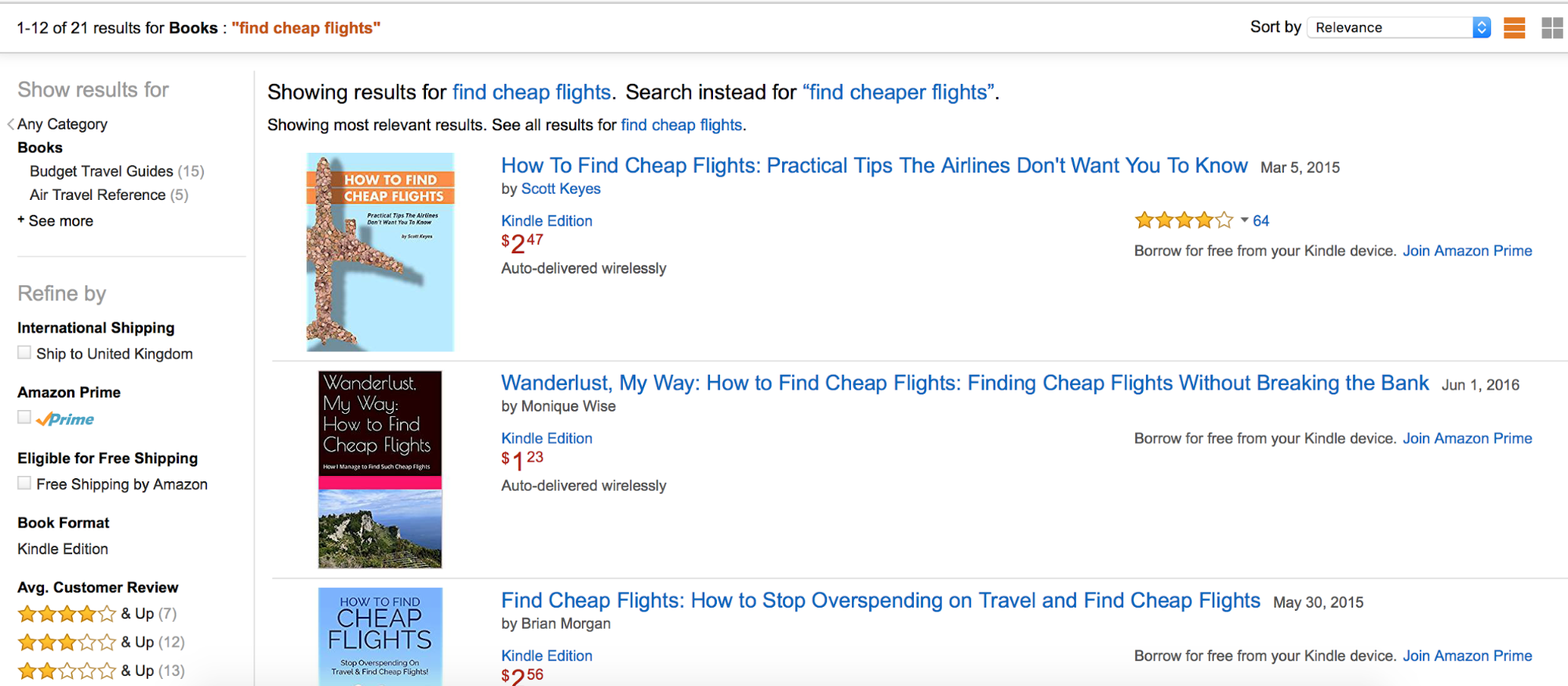Go back to Any Category chevron
This screenshot has height=686, width=1568.
point(11,124)
